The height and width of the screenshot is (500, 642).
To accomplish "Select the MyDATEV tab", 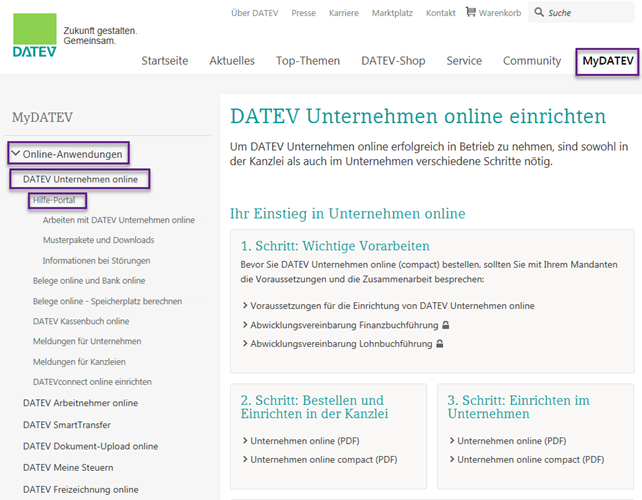I will tap(608, 61).
